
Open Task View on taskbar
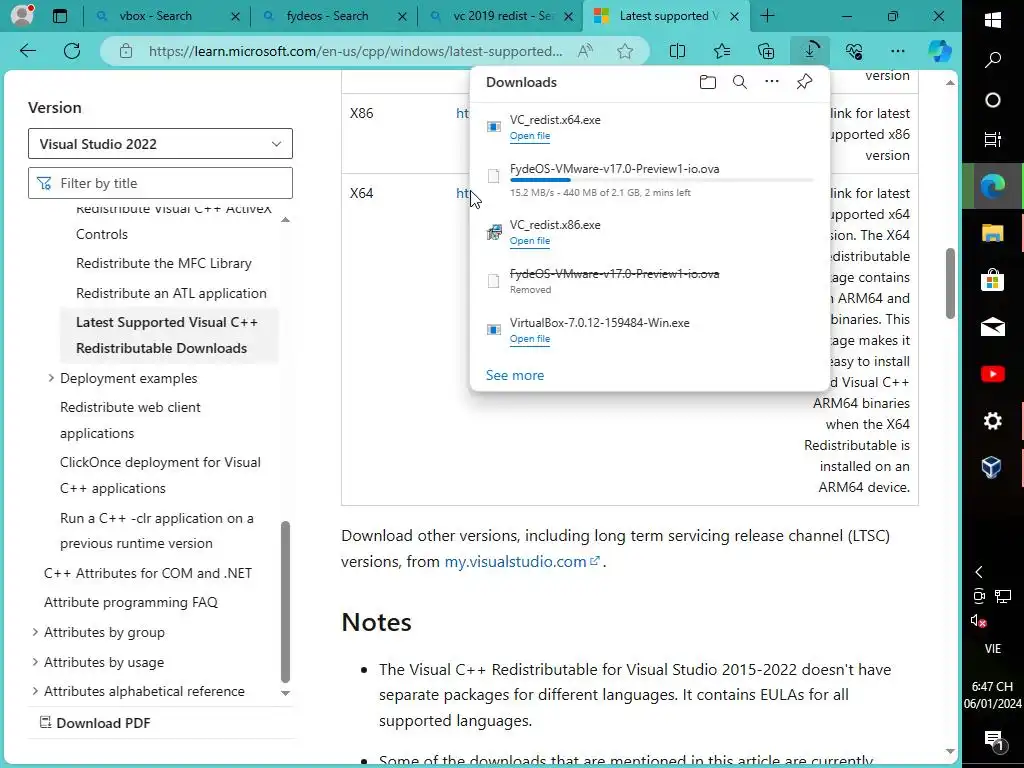993,140
